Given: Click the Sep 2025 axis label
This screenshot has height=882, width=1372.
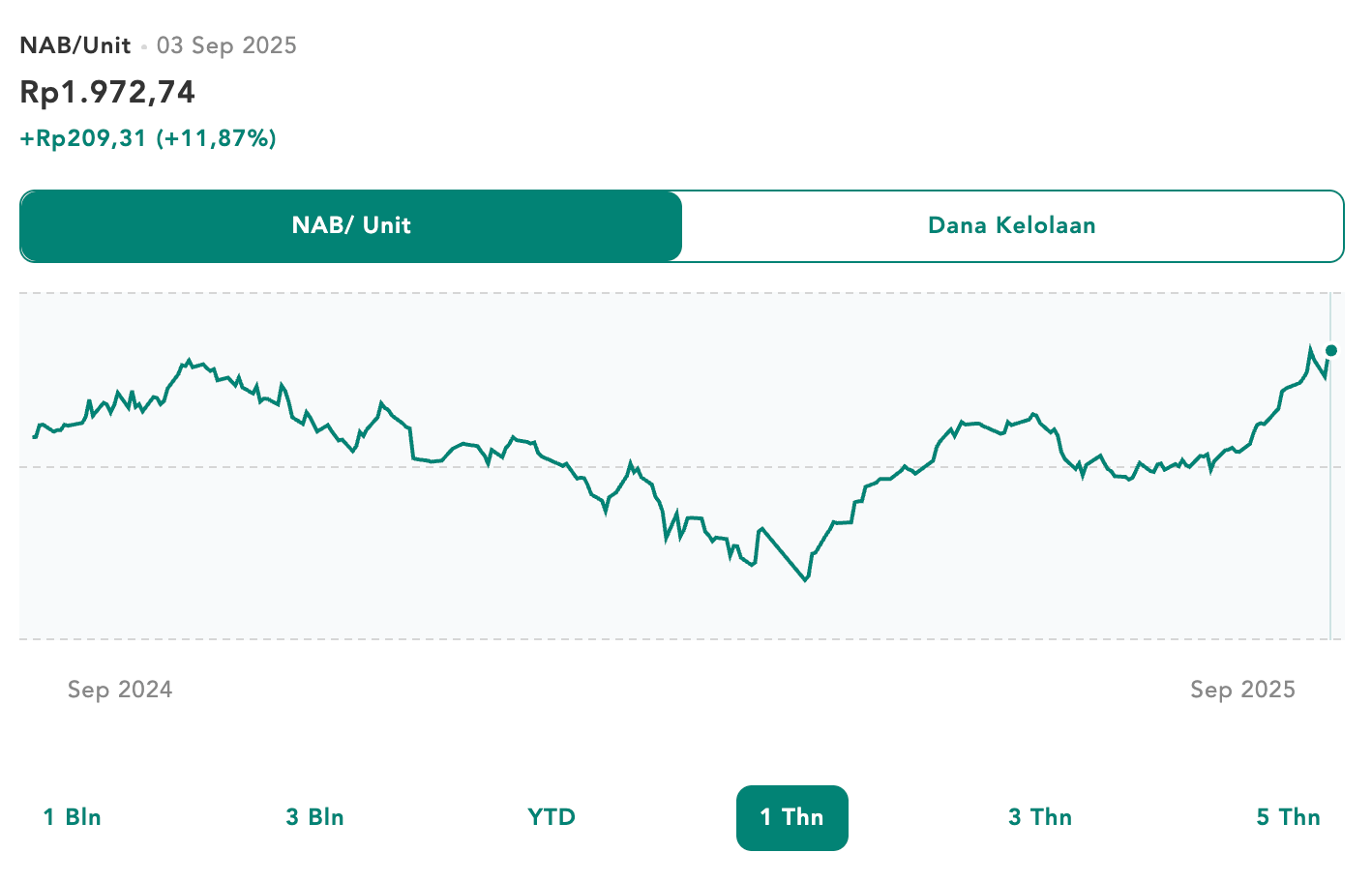Looking at the screenshot, I should [x=1244, y=690].
